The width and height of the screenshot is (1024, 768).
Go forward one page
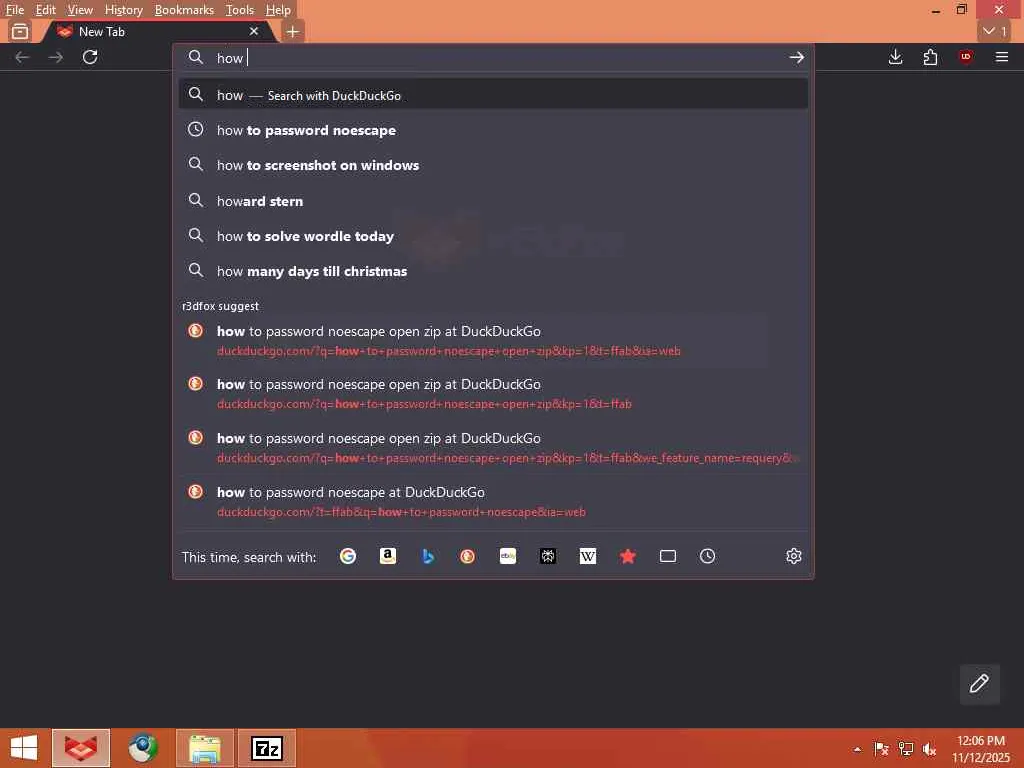click(x=56, y=57)
